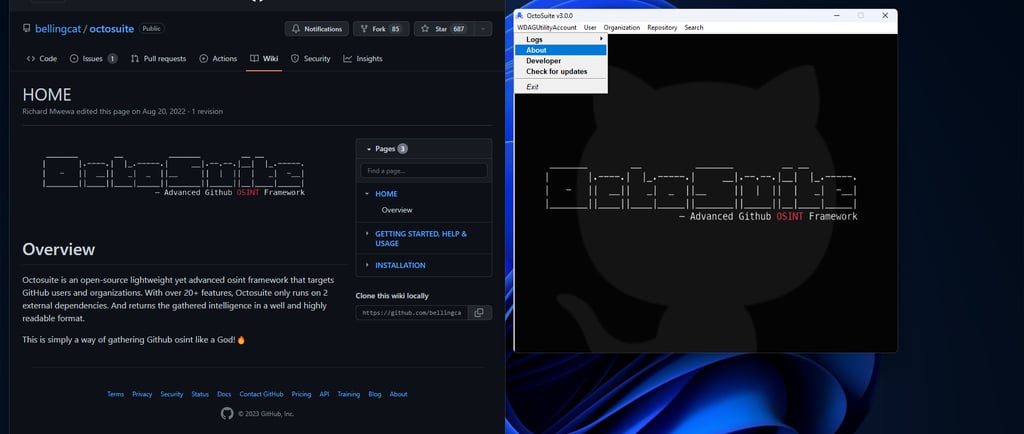Open the INSTALLATION wiki page
The width and height of the screenshot is (1024, 434).
tap(400, 265)
